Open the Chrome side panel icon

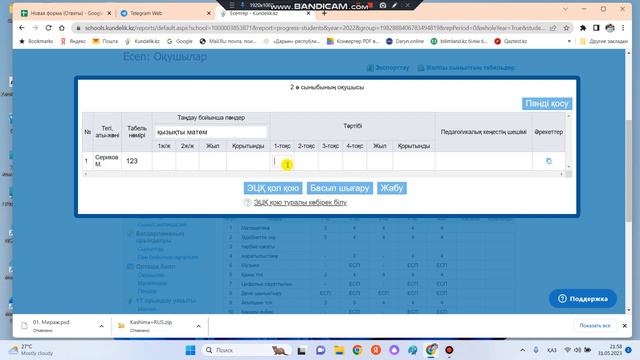coord(596,28)
